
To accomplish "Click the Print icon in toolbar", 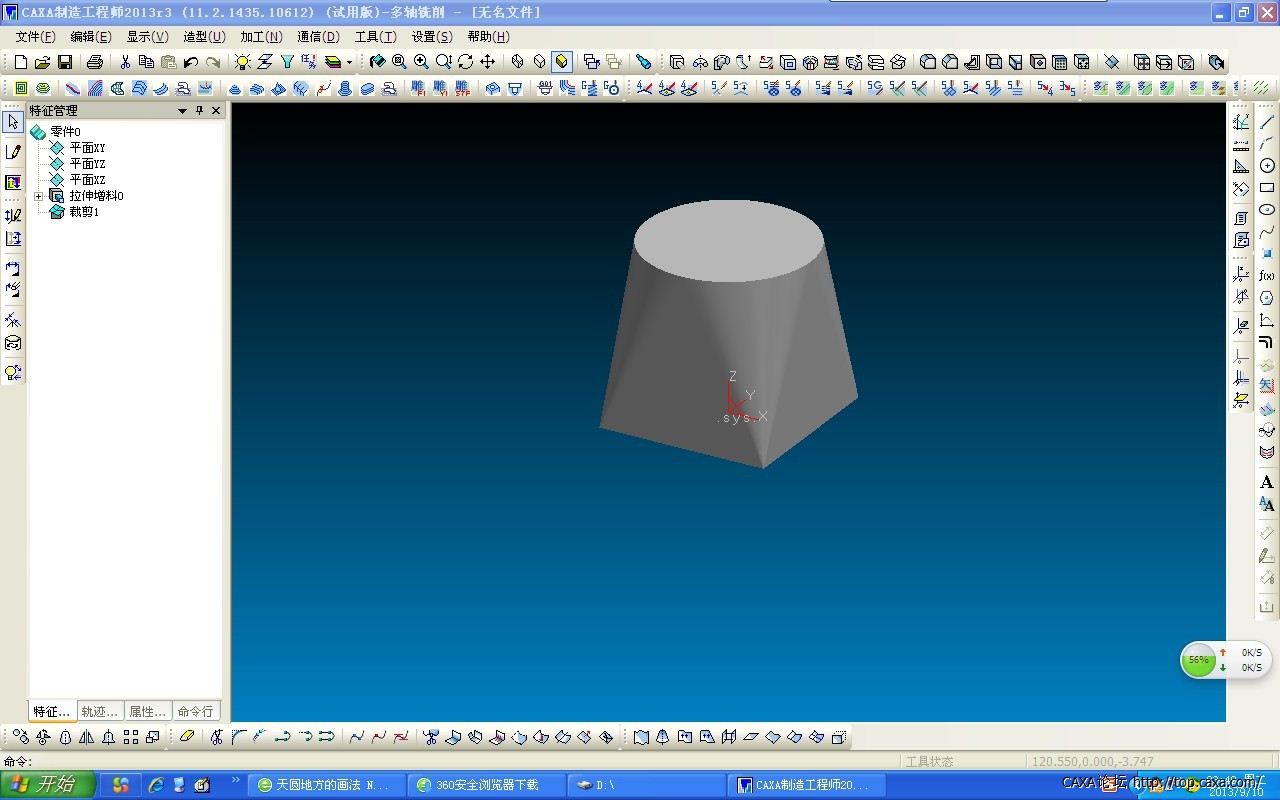I will (x=94, y=62).
